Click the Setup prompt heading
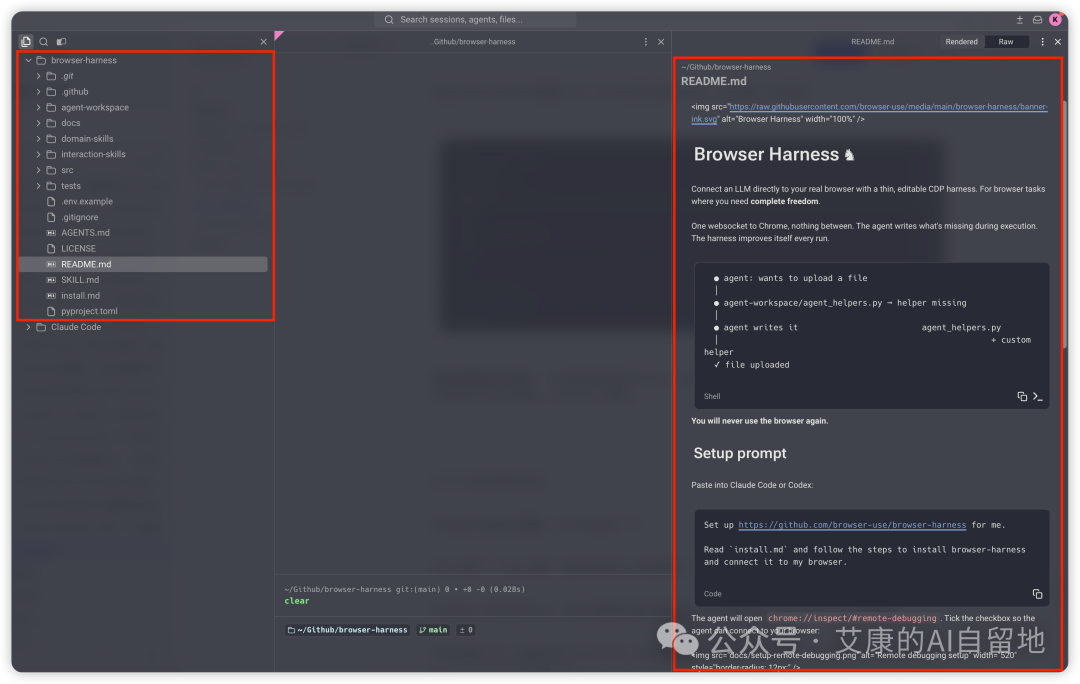This screenshot has height=684, width=1080. pyautogui.click(x=740, y=453)
